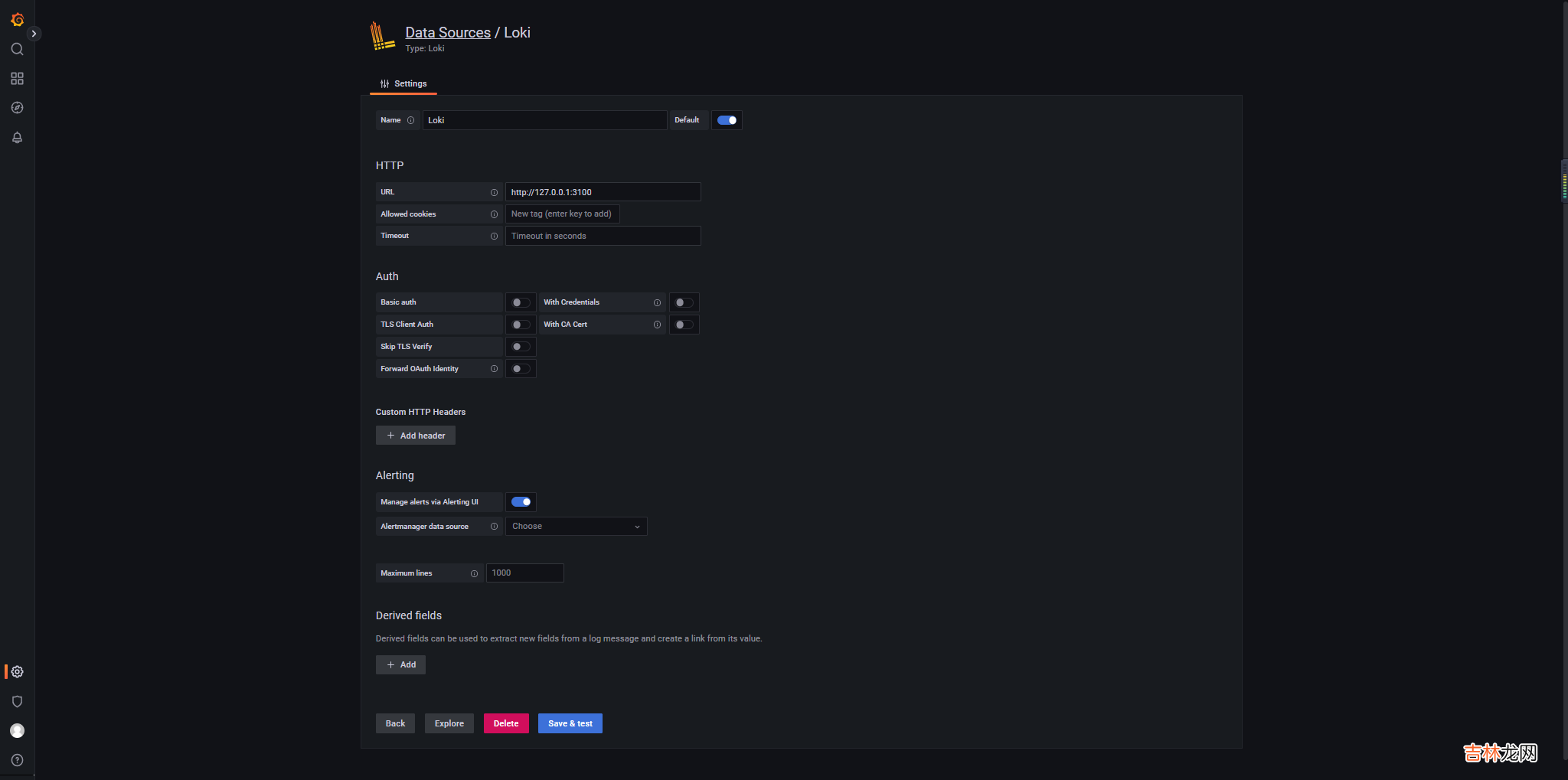Enable Skip TLS Verify switch

[521, 347]
